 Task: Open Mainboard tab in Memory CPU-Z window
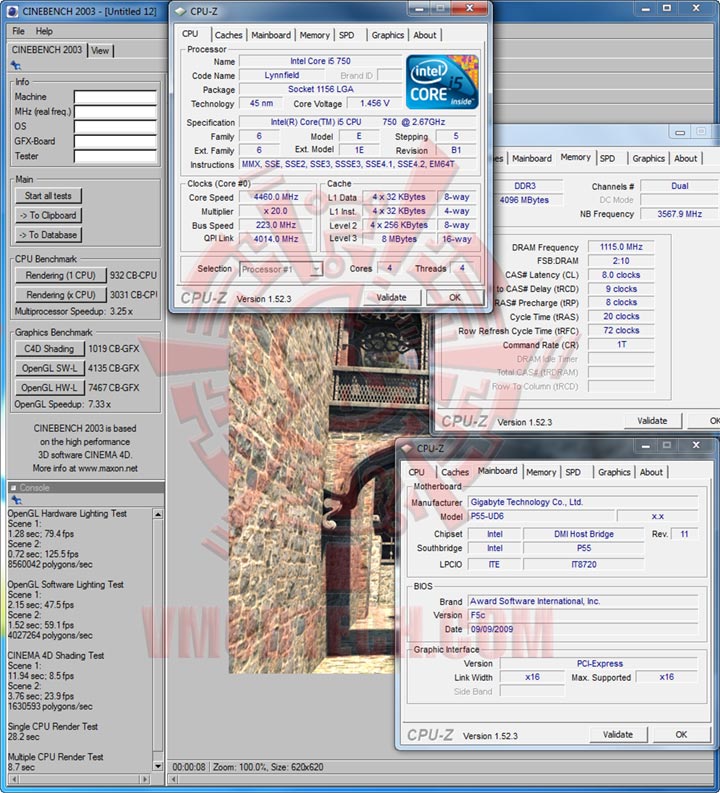tap(532, 158)
